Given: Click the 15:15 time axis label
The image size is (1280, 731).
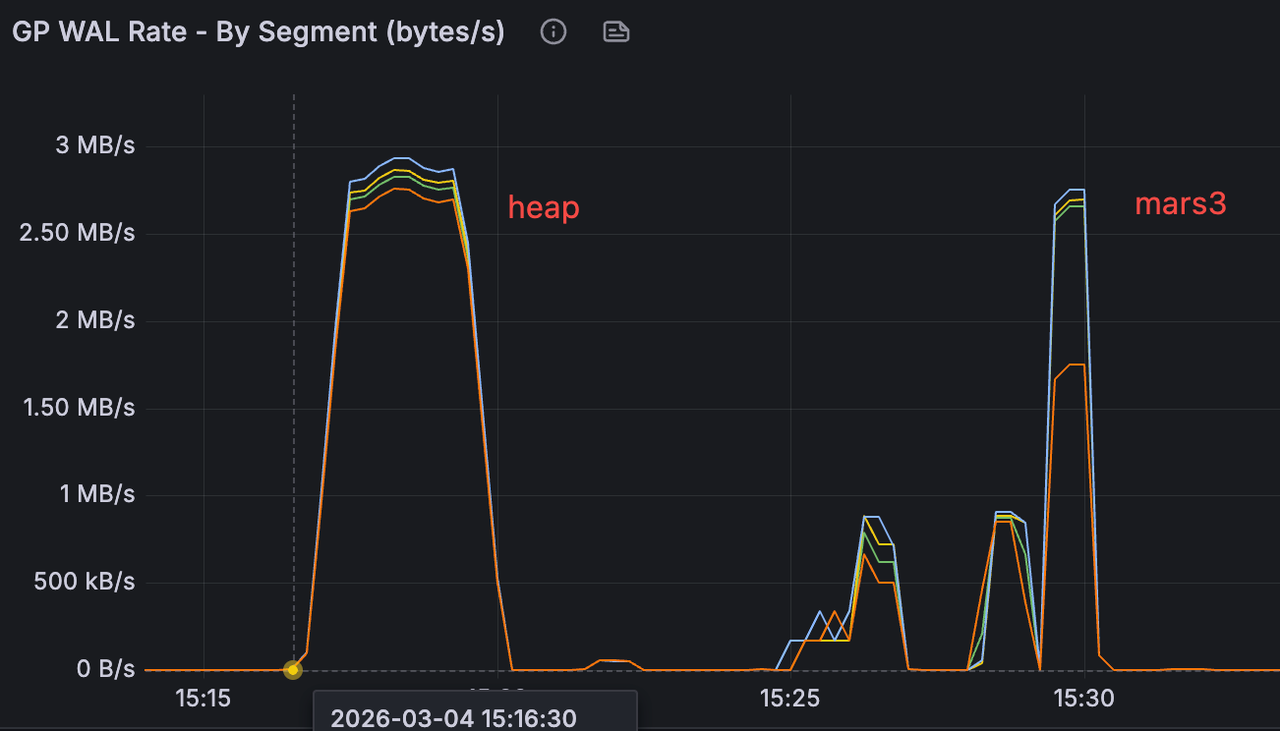Looking at the screenshot, I should pos(203,698).
